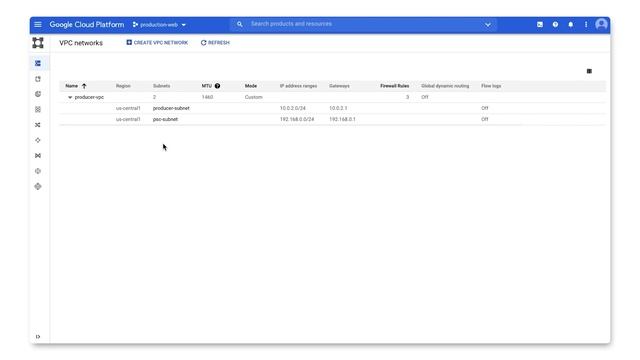The image size is (640, 360).
Task: Click us-central1 in producer-subnet row
Action: tap(128, 108)
